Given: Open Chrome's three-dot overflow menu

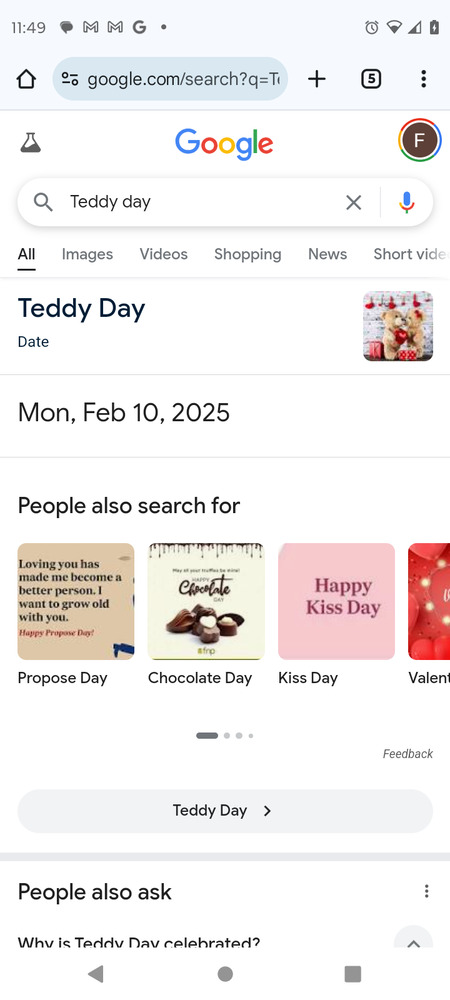Looking at the screenshot, I should (423, 79).
